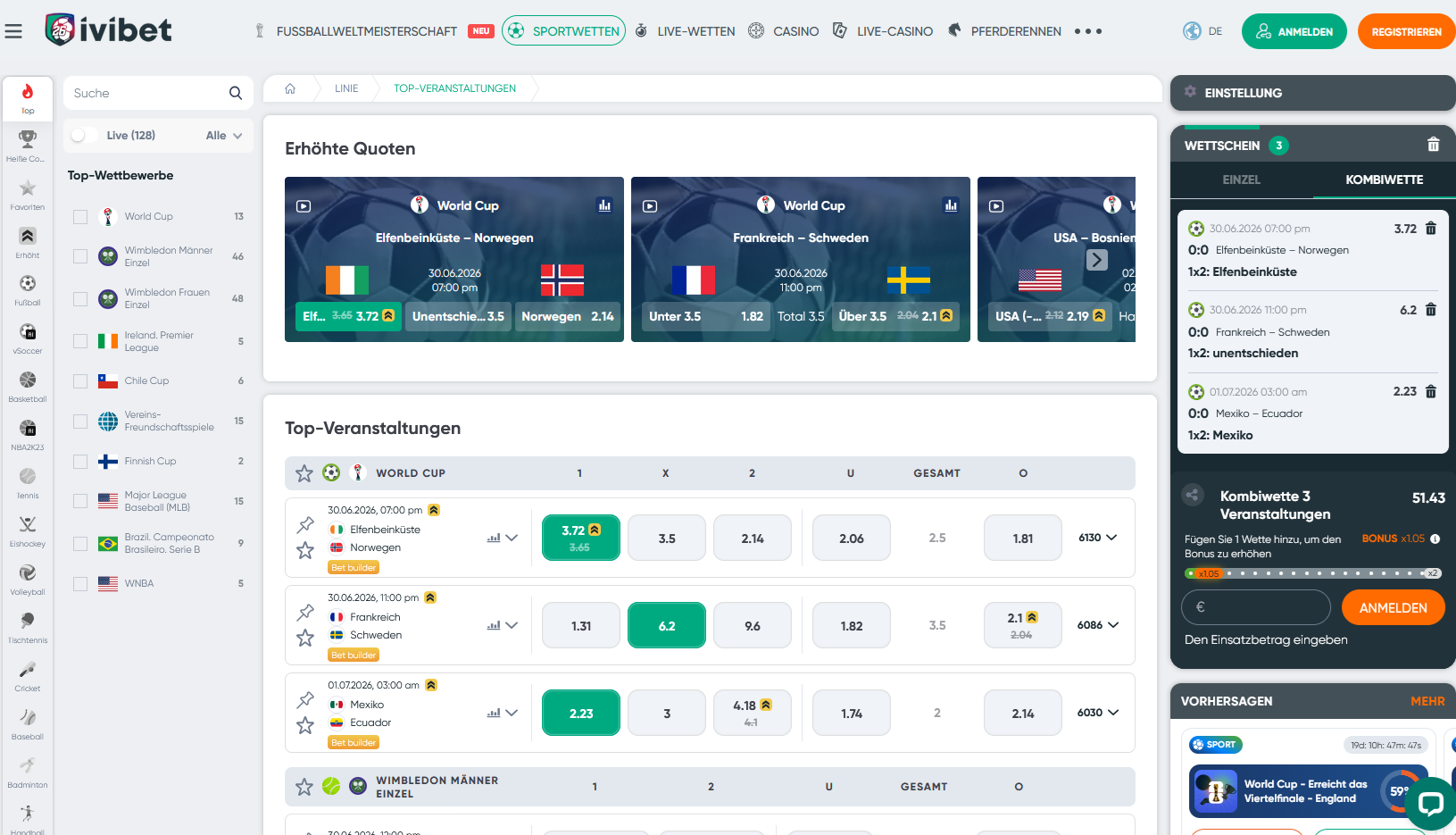Open the hamburger main menu
Viewport: 1456px width, 835px height.
pos(13,31)
